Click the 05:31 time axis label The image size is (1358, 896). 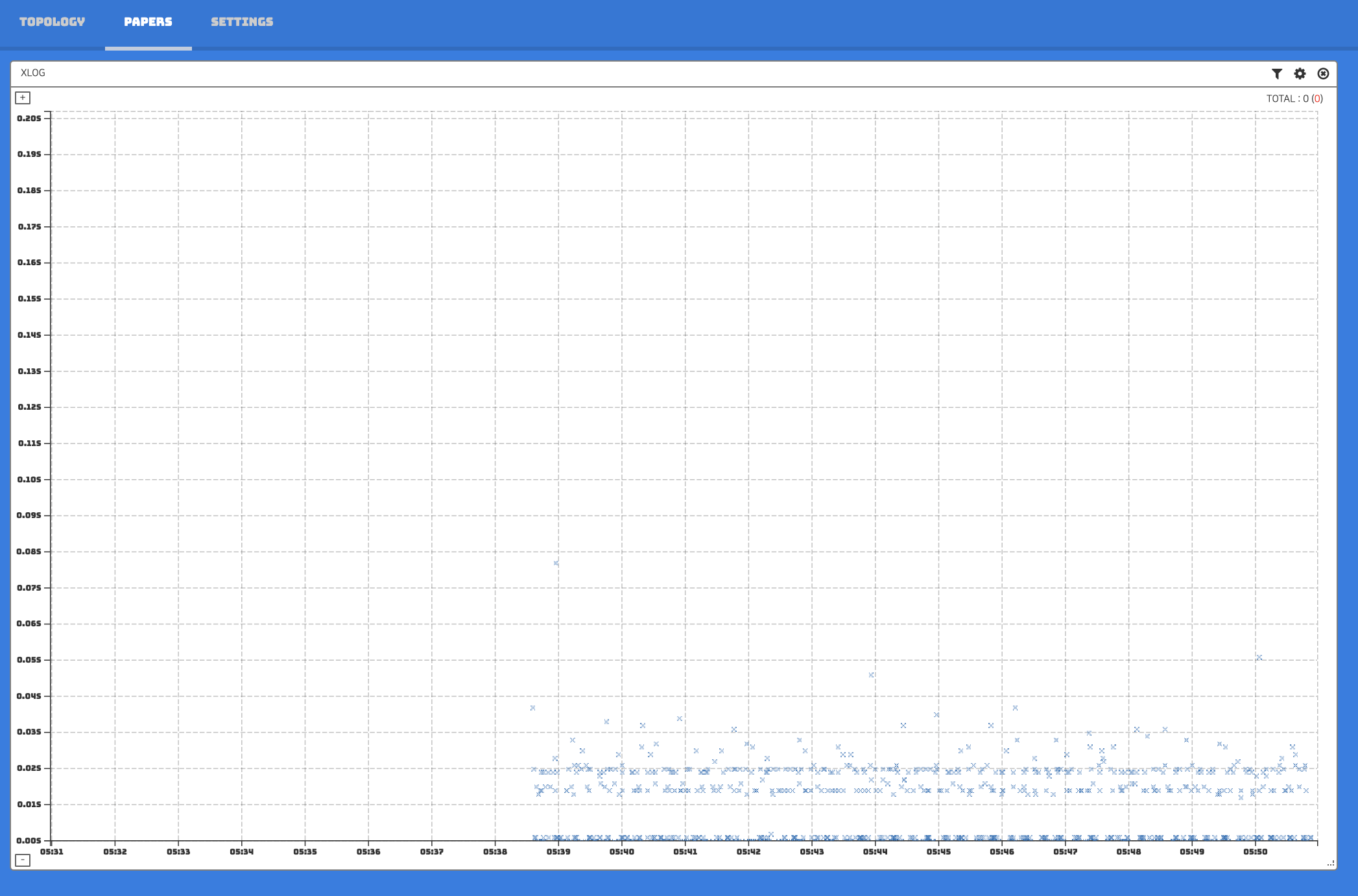point(52,851)
